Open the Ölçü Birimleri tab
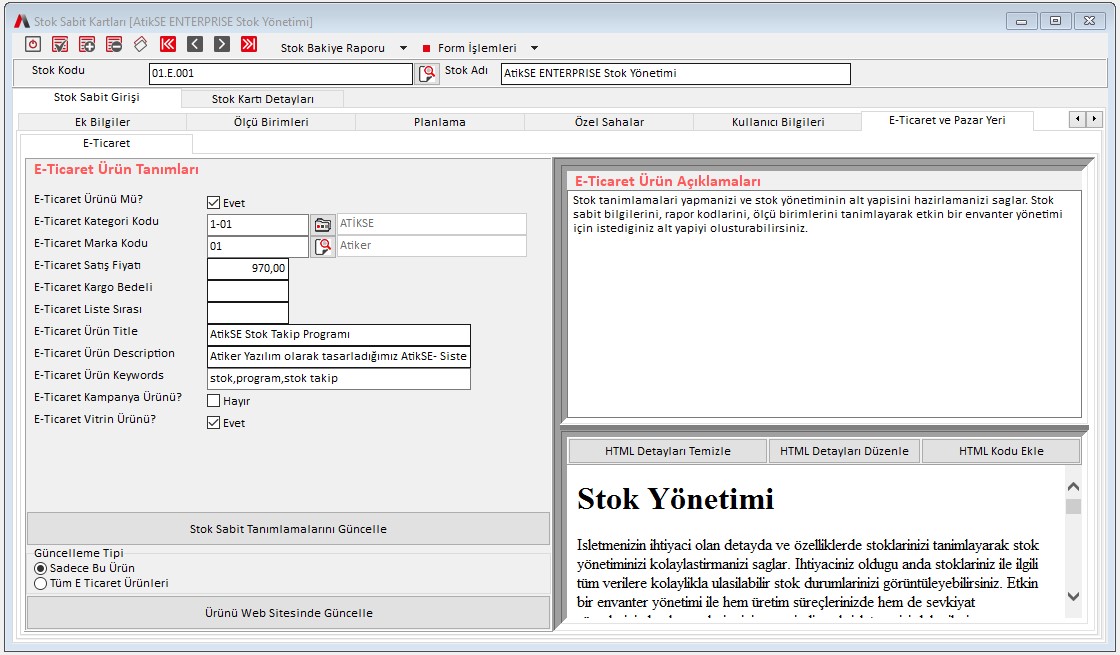The height and width of the screenshot is (655, 1120). pos(271,122)
